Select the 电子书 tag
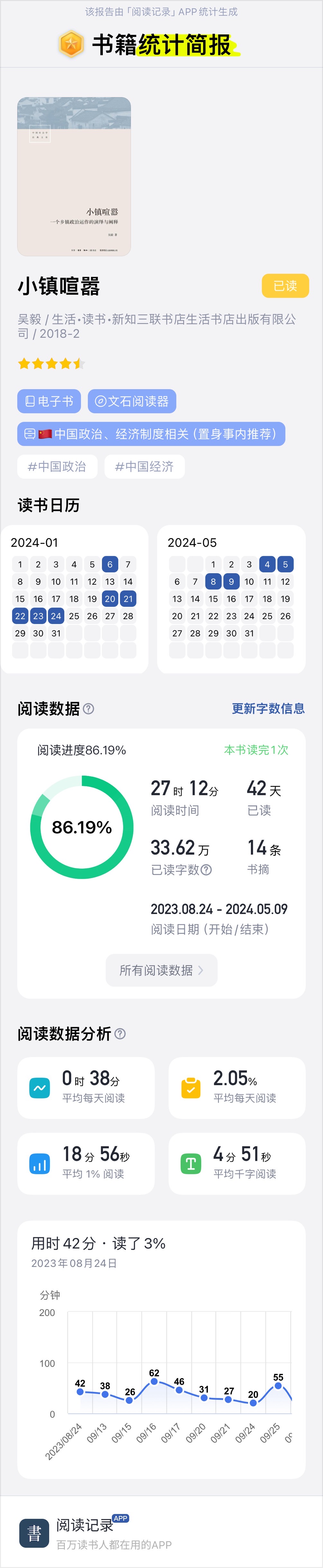This screenshot has width=323, height=1568. click(x=49, y=401)
